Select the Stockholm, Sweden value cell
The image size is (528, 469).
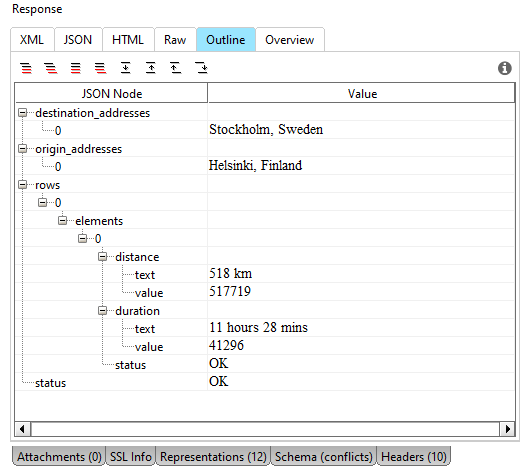point(361,130)
